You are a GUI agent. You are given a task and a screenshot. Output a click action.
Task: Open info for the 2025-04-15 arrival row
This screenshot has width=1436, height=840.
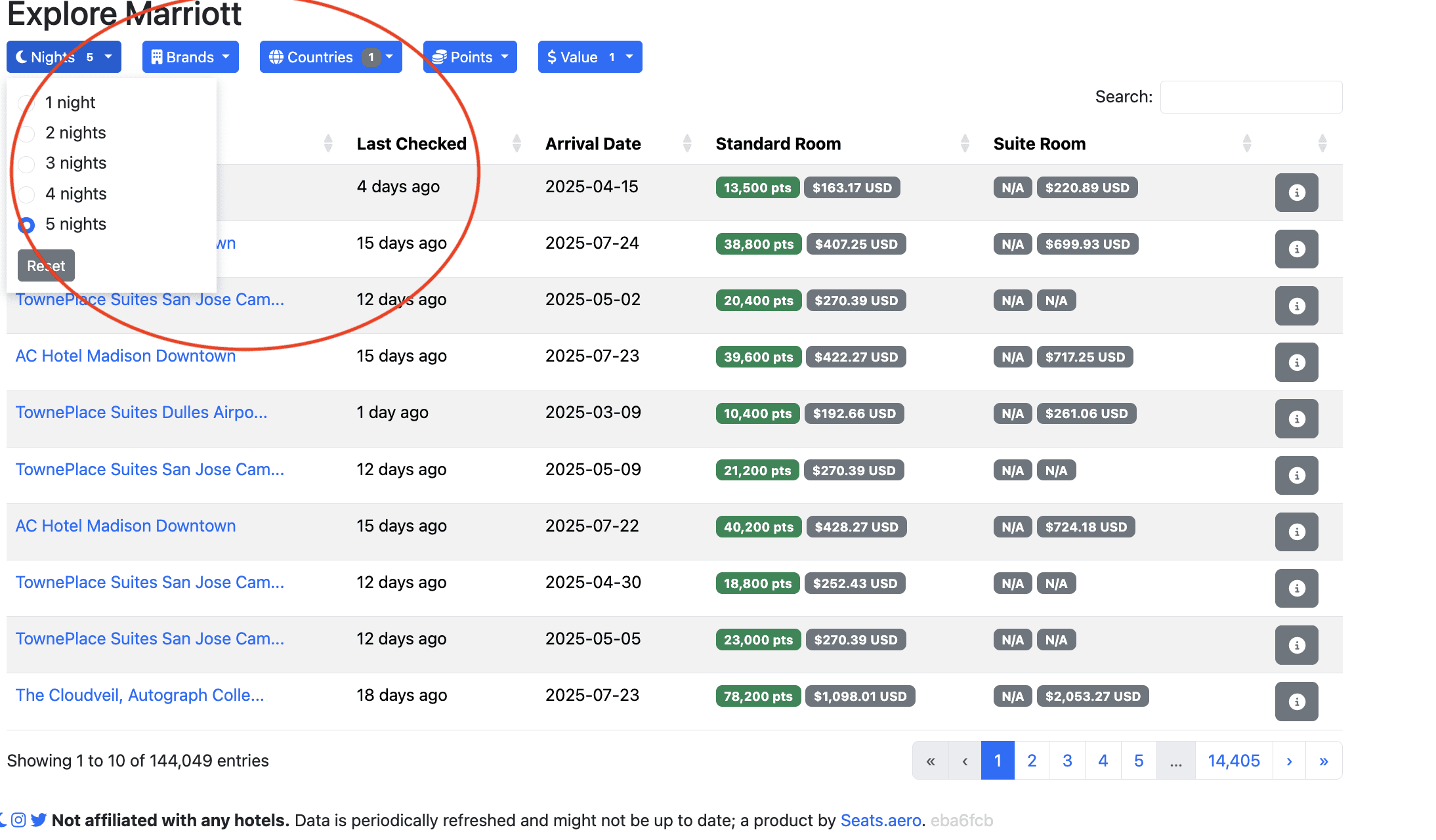coord(1296,192)
